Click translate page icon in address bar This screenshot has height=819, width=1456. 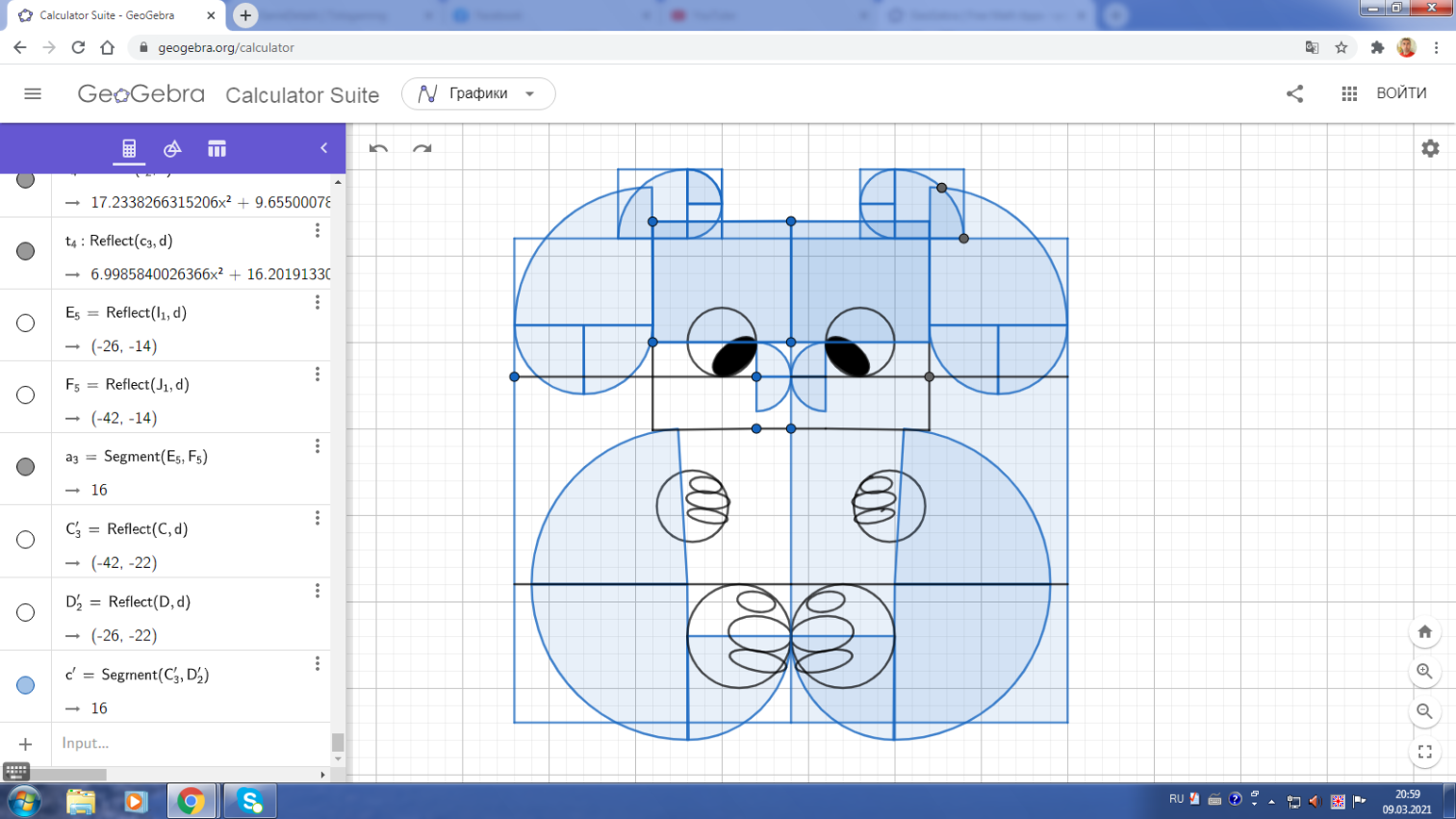pos(1312,47)
